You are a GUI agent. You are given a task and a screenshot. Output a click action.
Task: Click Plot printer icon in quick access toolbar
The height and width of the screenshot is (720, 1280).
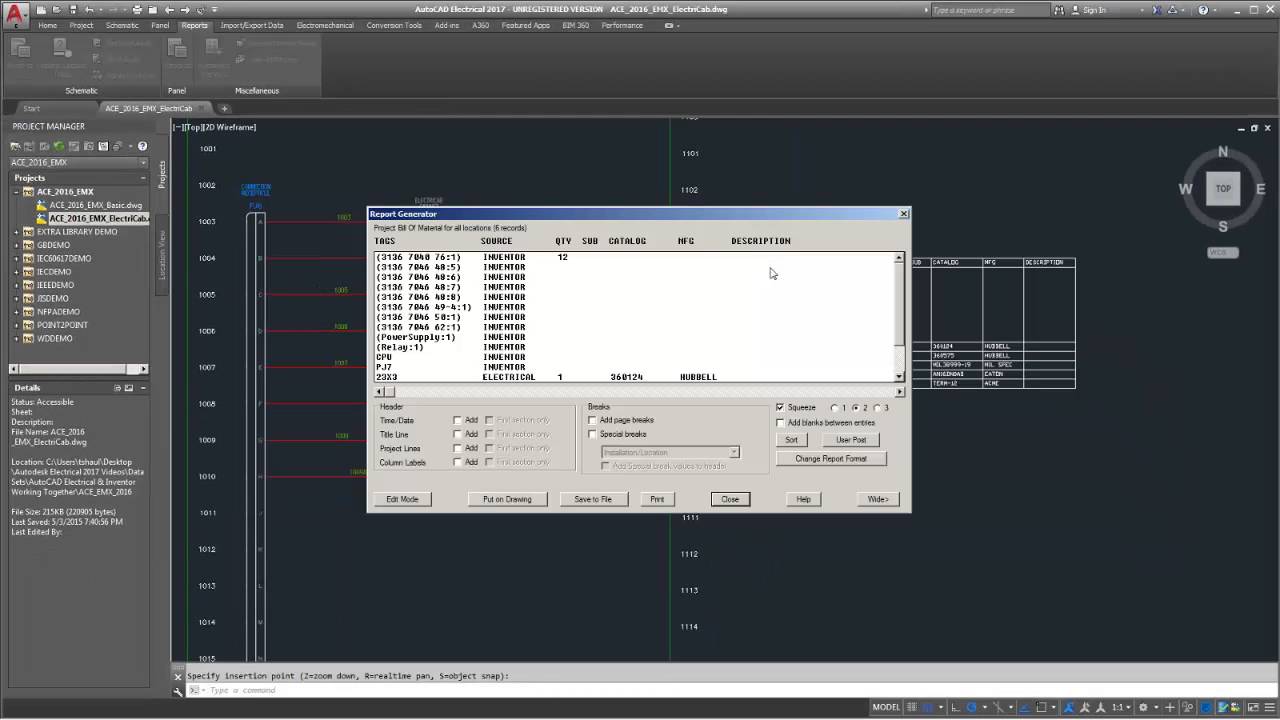[x=137, y=10]
